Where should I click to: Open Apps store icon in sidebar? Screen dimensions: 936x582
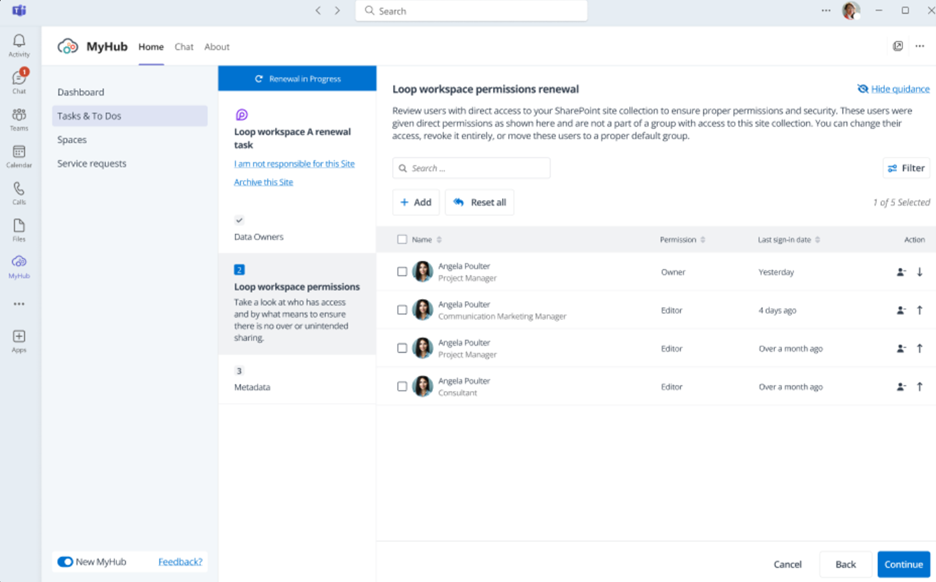coord(19,340)
